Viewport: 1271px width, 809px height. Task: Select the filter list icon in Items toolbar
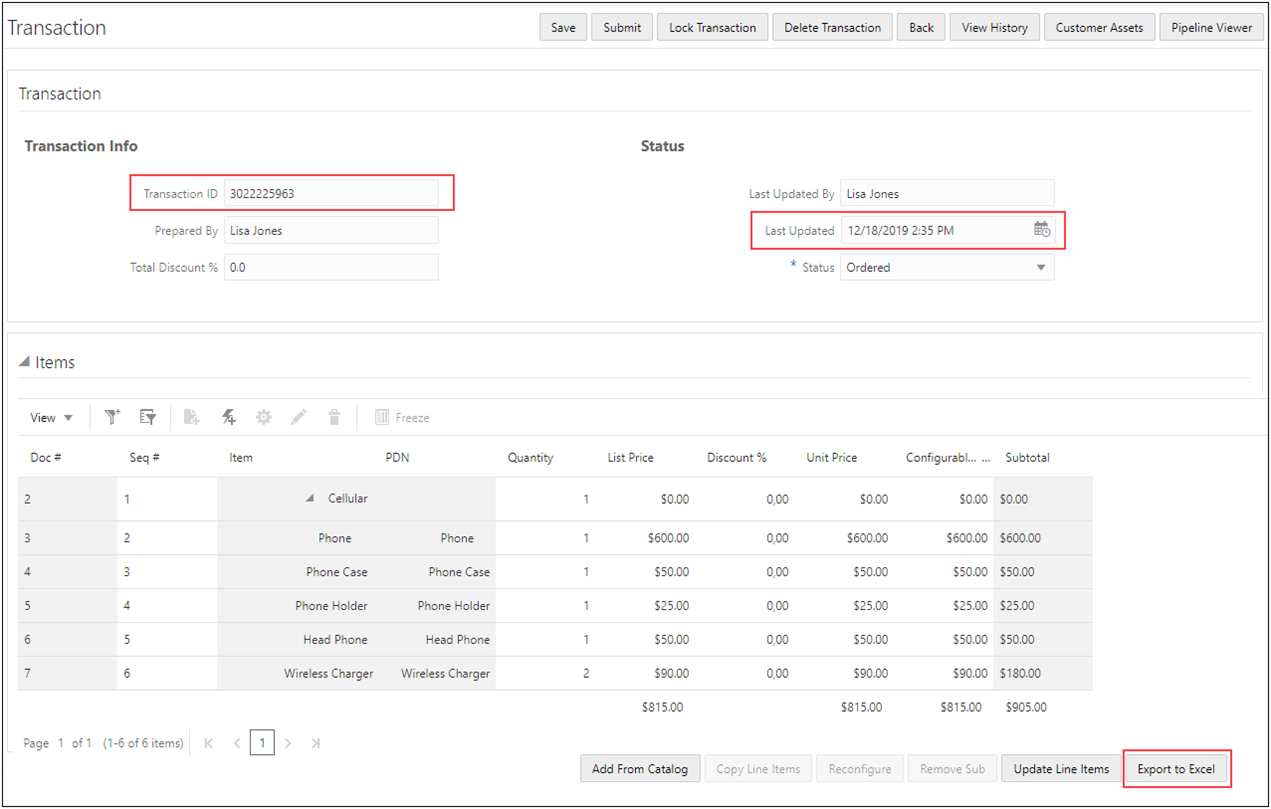tap(148, 417)
